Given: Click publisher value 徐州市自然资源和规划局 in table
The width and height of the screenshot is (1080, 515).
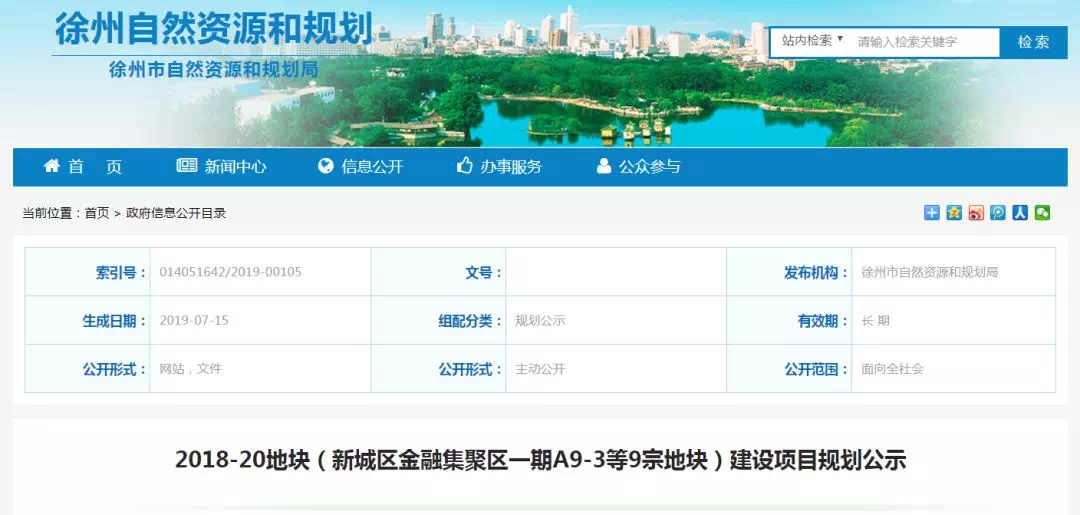Looking at the screenshot, I should tap(929, 272).
